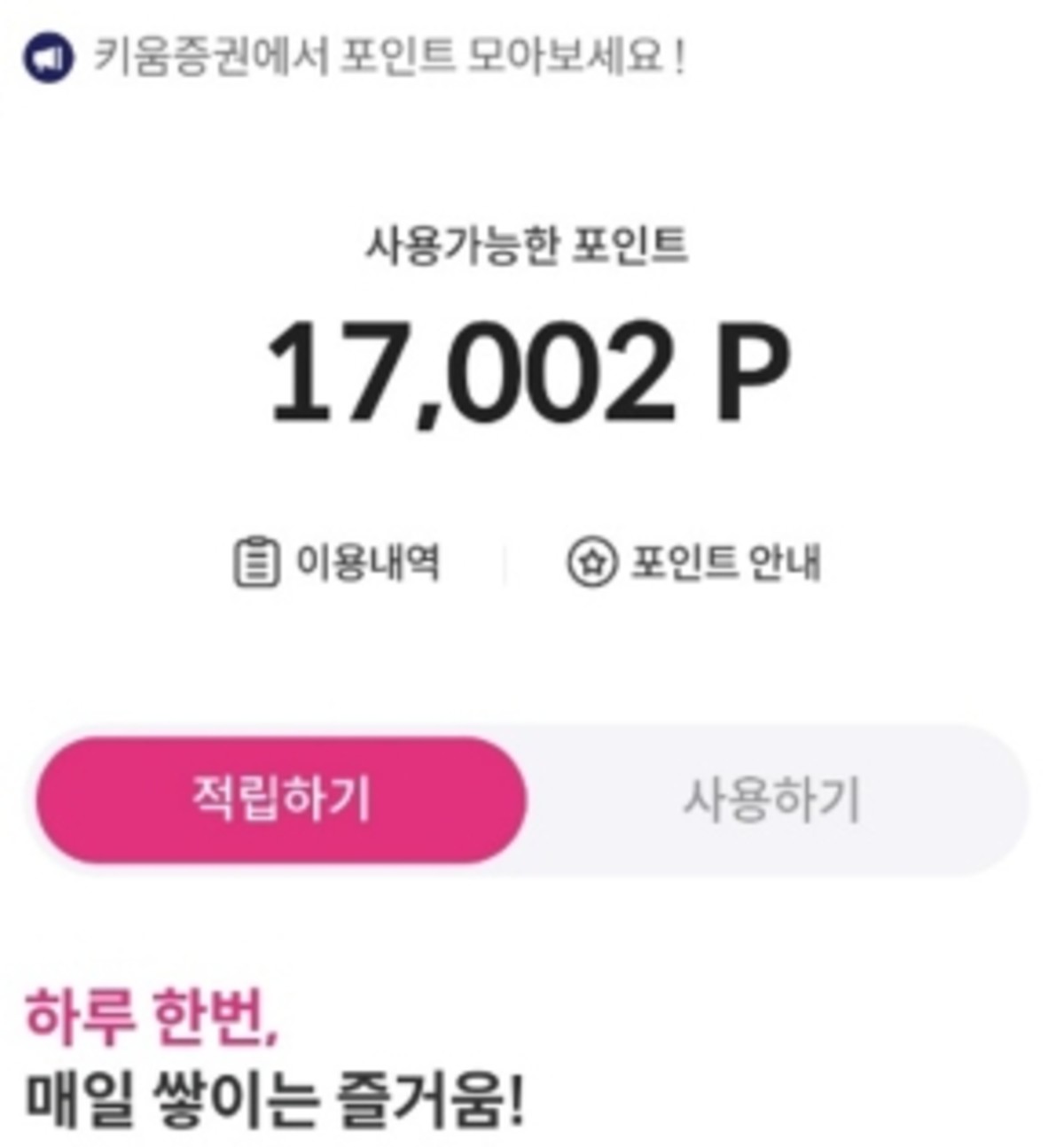Image resolution: width=1064 pixels, height=1147 pixels.
Task: Switch to the 적립하기 tab
Action: pyautogui.click(x=281, y=800)
